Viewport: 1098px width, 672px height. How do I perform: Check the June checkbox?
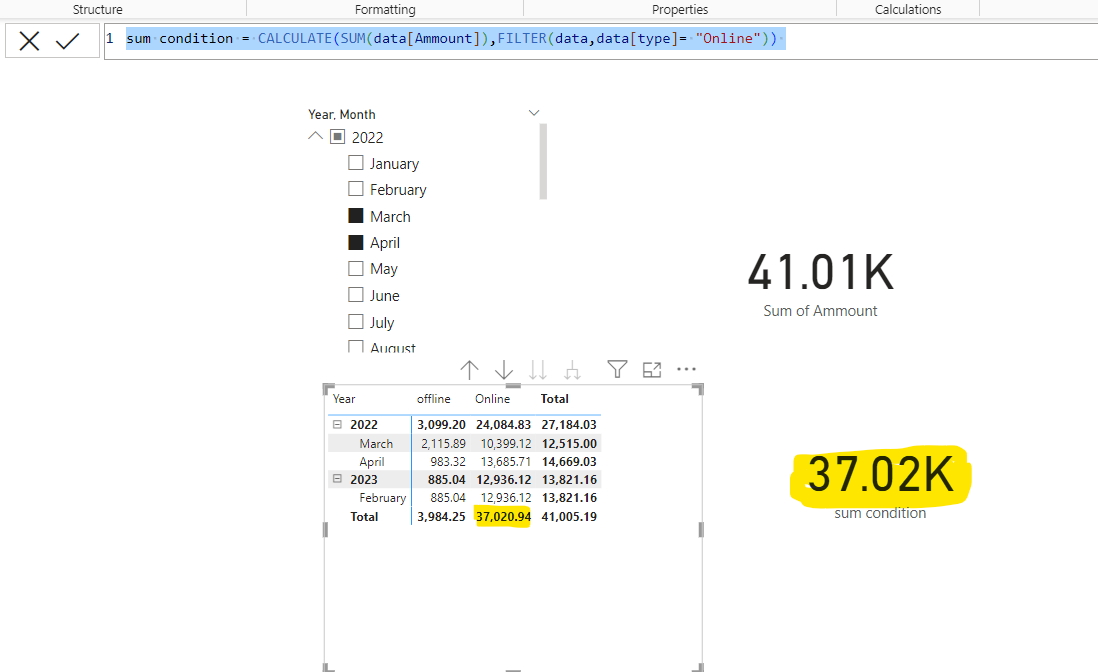(356, 295)
